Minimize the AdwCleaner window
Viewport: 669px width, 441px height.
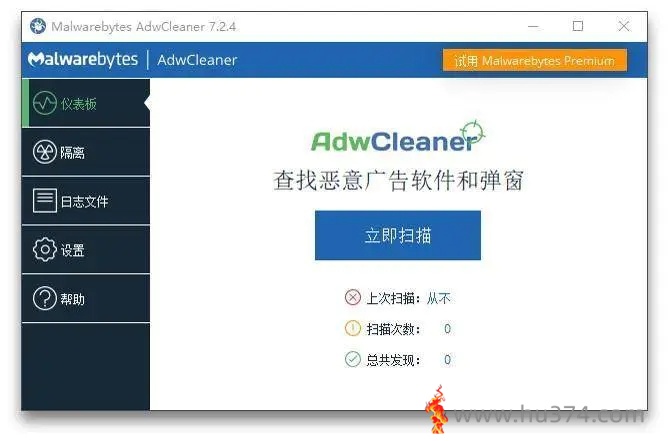click(533, 26)
